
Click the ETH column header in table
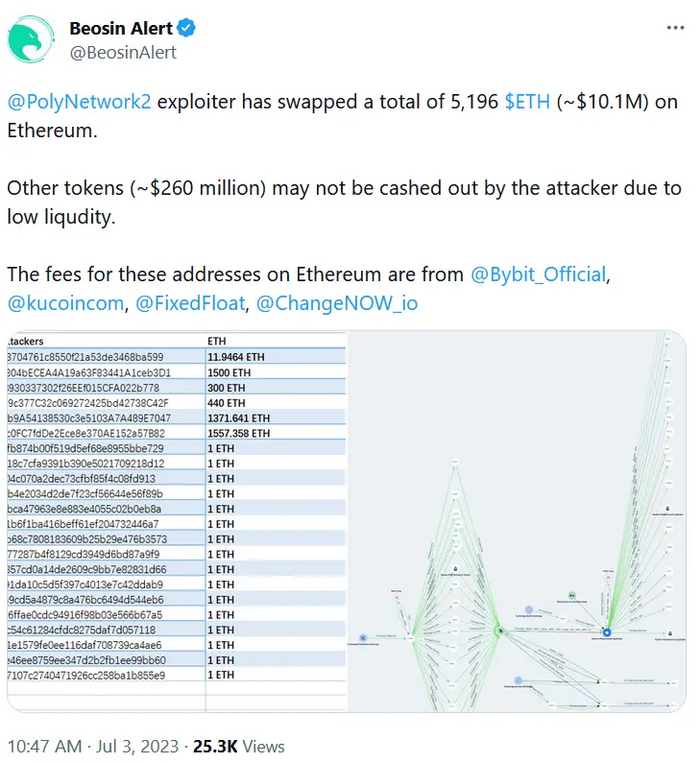(x=217, y=341)
